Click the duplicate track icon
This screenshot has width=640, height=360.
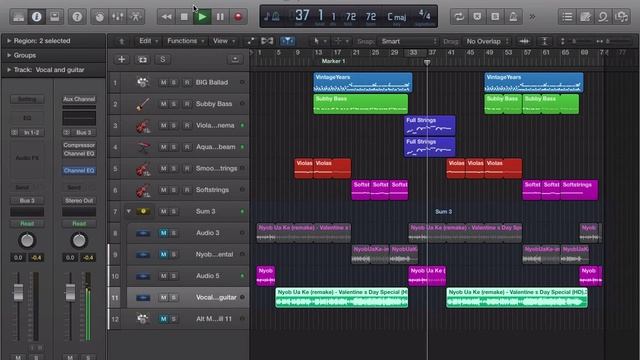click(x=142, y=60)
